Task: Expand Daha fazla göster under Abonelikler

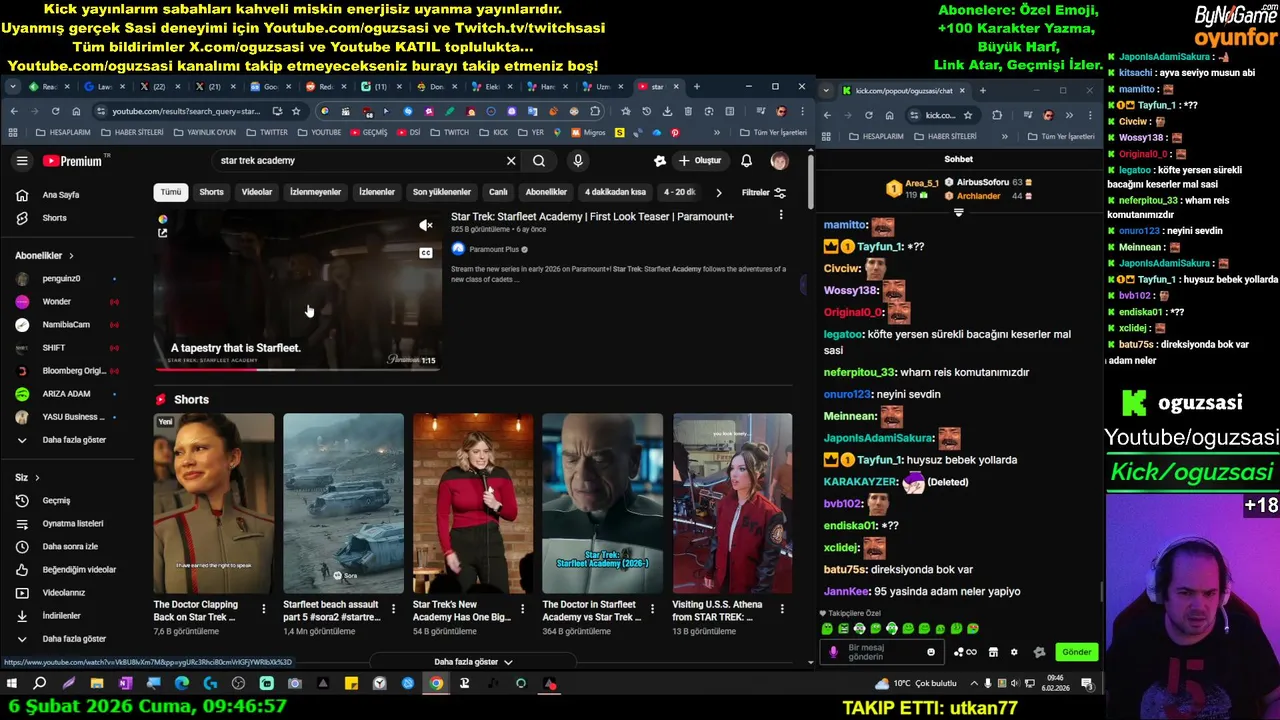Action: click(x=73, y=440)
